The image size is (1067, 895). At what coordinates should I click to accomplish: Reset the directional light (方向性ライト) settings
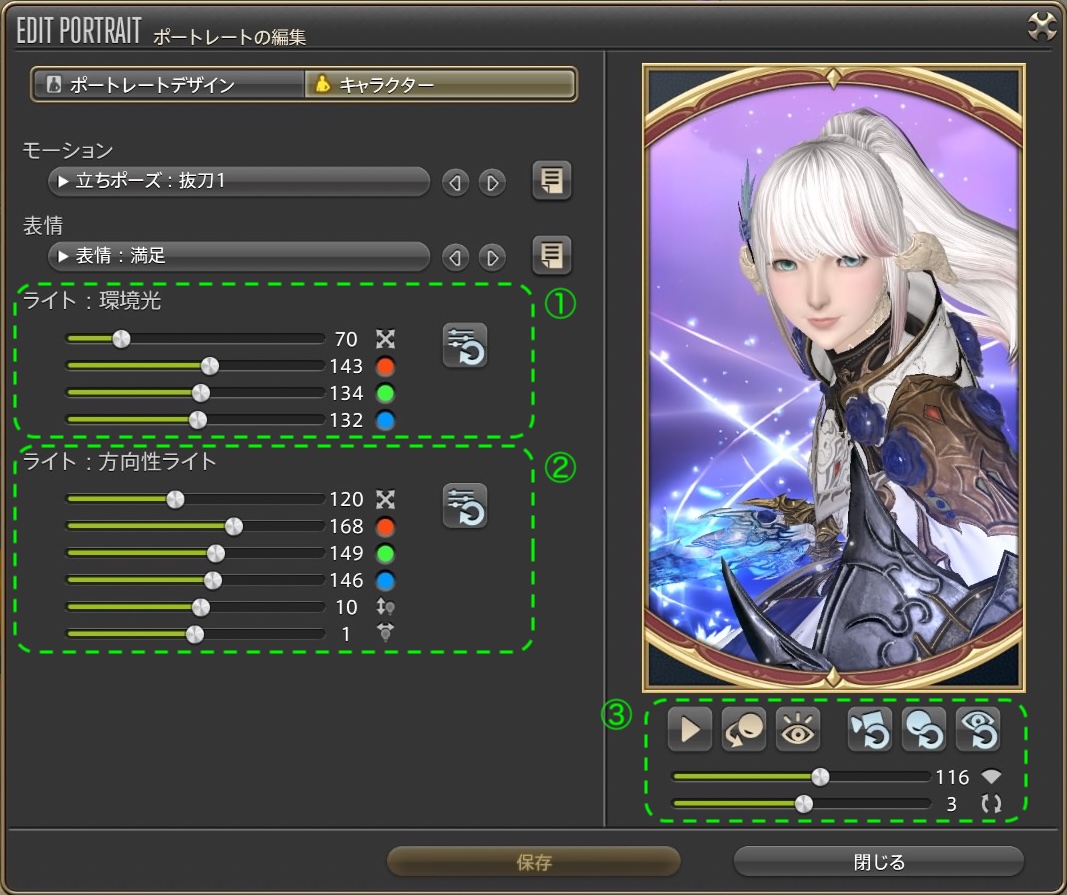coord(465,505)
